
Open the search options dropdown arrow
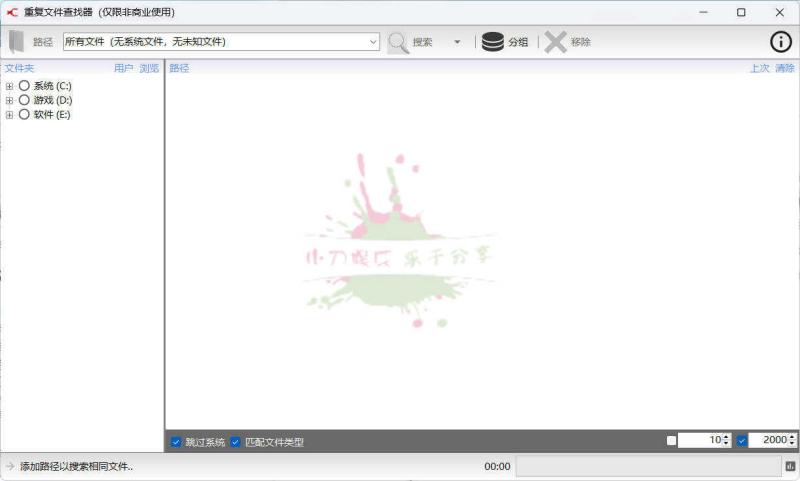[x=457, y=42]
